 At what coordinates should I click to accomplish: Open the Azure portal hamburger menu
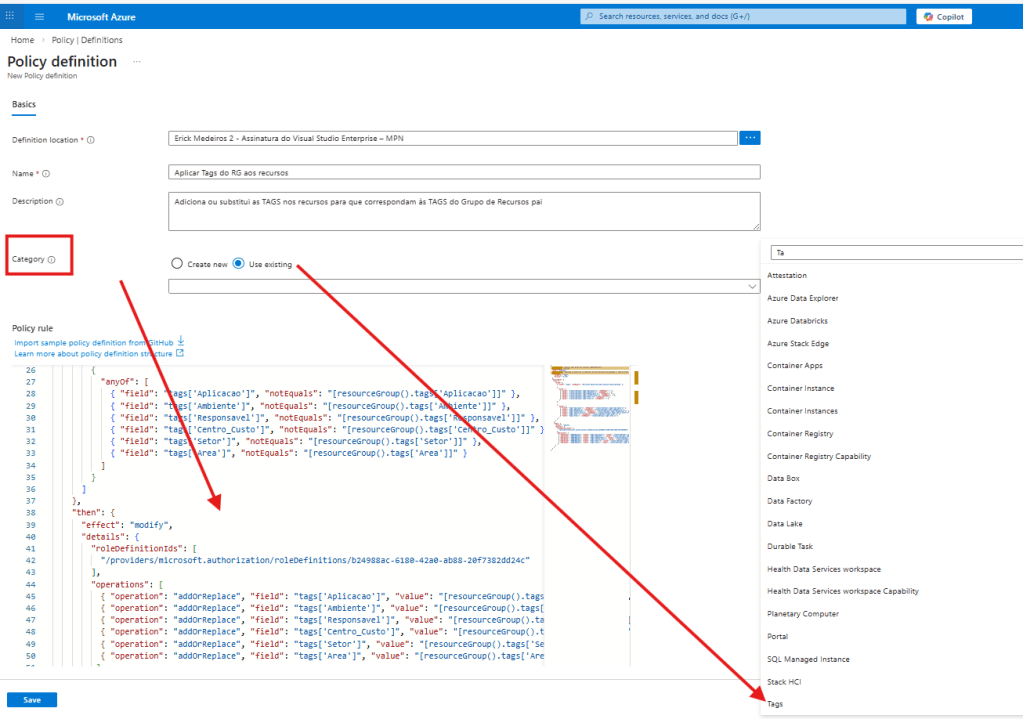coord(39,17)
